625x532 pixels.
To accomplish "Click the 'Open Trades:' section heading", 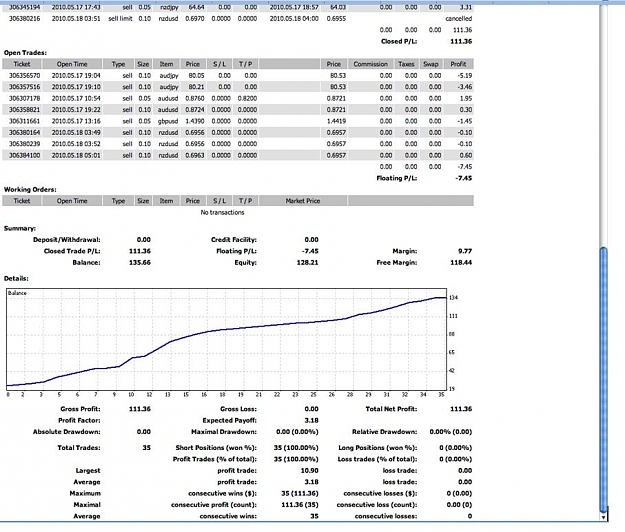I will [25, 53].
